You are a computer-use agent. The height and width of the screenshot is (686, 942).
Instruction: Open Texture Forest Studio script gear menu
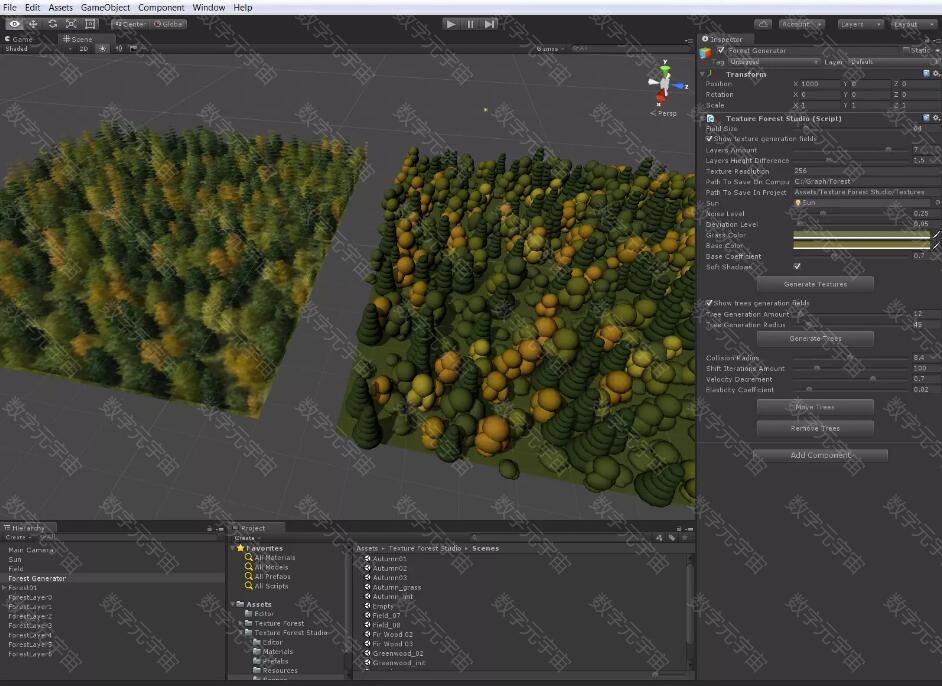click(x=935, y=118)
